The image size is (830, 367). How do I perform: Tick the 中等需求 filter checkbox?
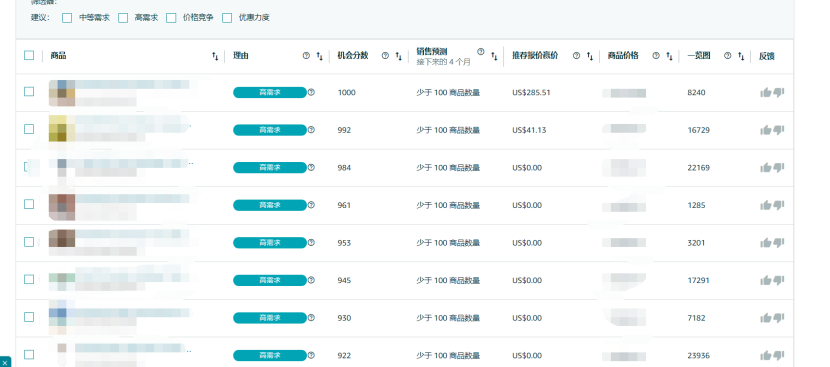pos(67,18)
